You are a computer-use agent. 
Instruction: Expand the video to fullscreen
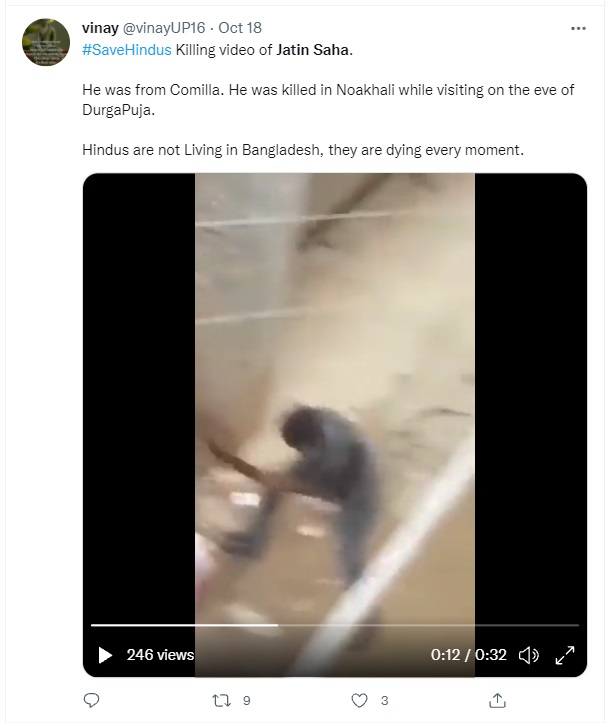pos(565,655)
